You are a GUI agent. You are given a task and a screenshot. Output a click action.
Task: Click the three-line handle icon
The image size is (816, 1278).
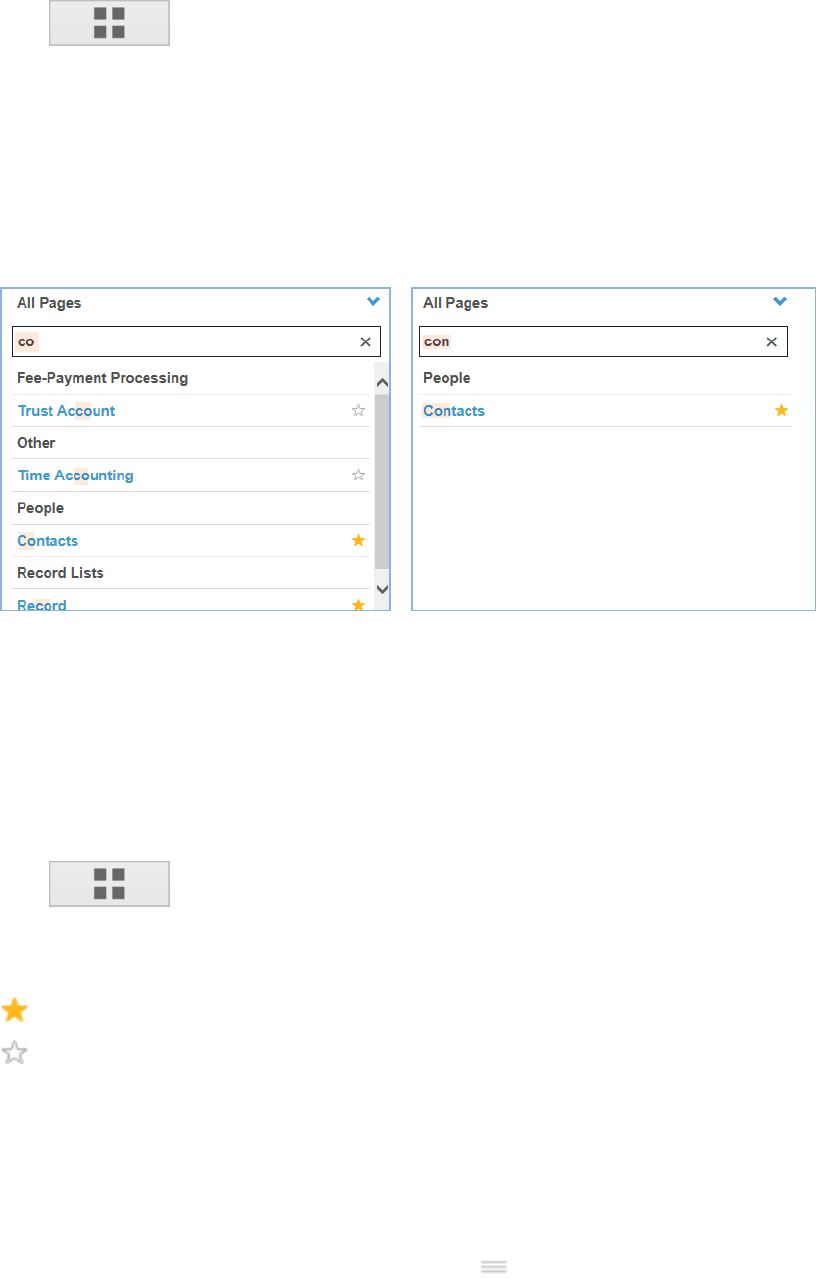pos(494,1266)
